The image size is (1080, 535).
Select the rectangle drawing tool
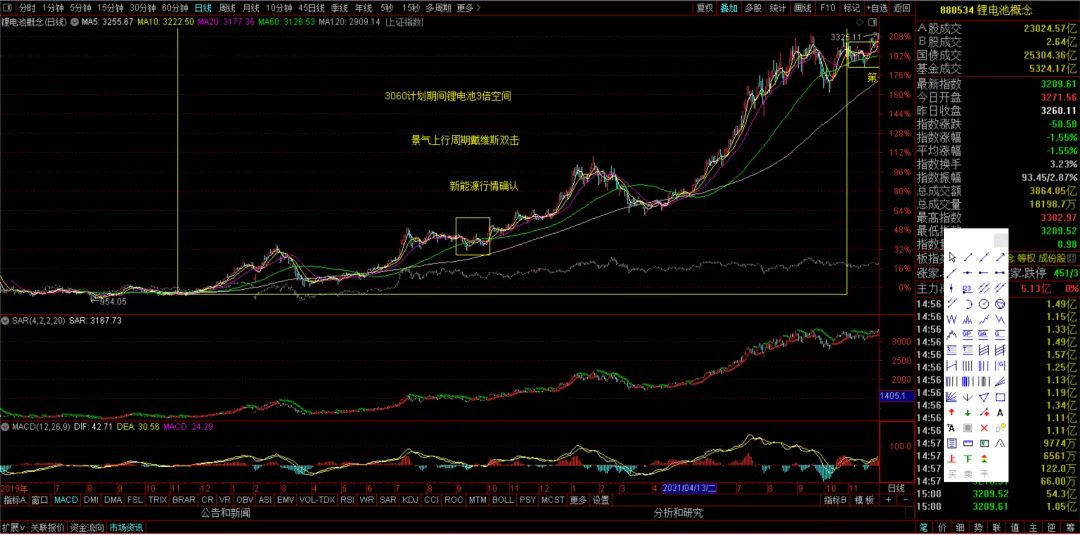click(x=1000, y=397)
